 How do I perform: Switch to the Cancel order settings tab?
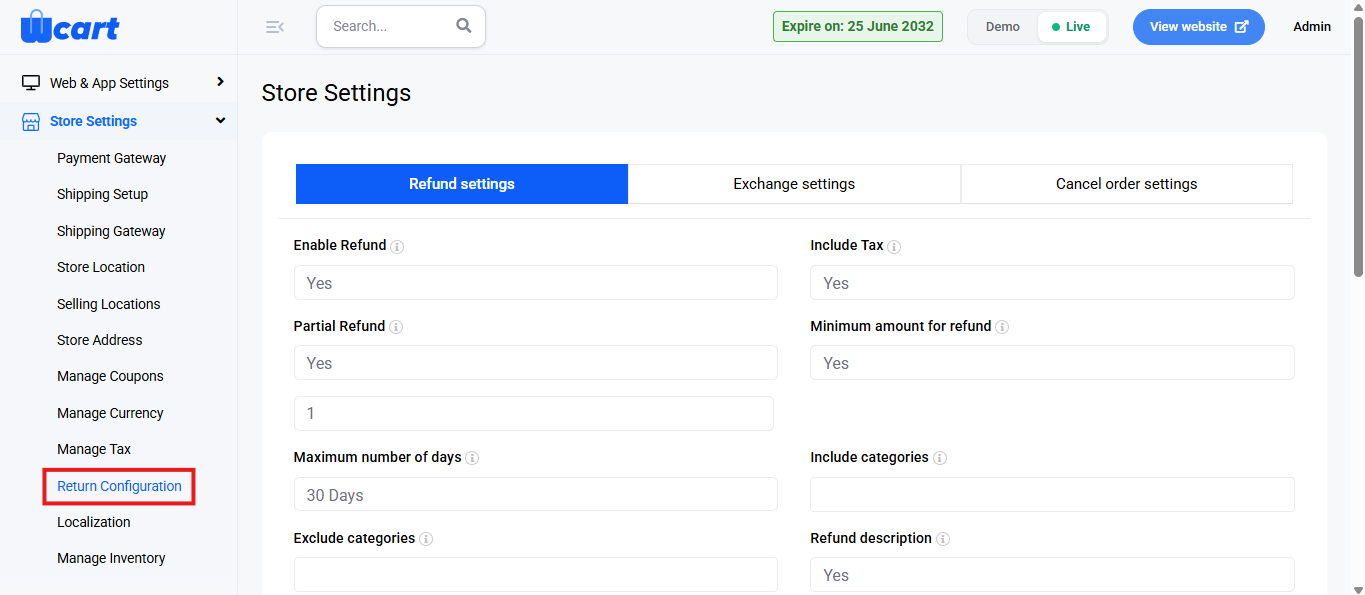(1126, 184)
